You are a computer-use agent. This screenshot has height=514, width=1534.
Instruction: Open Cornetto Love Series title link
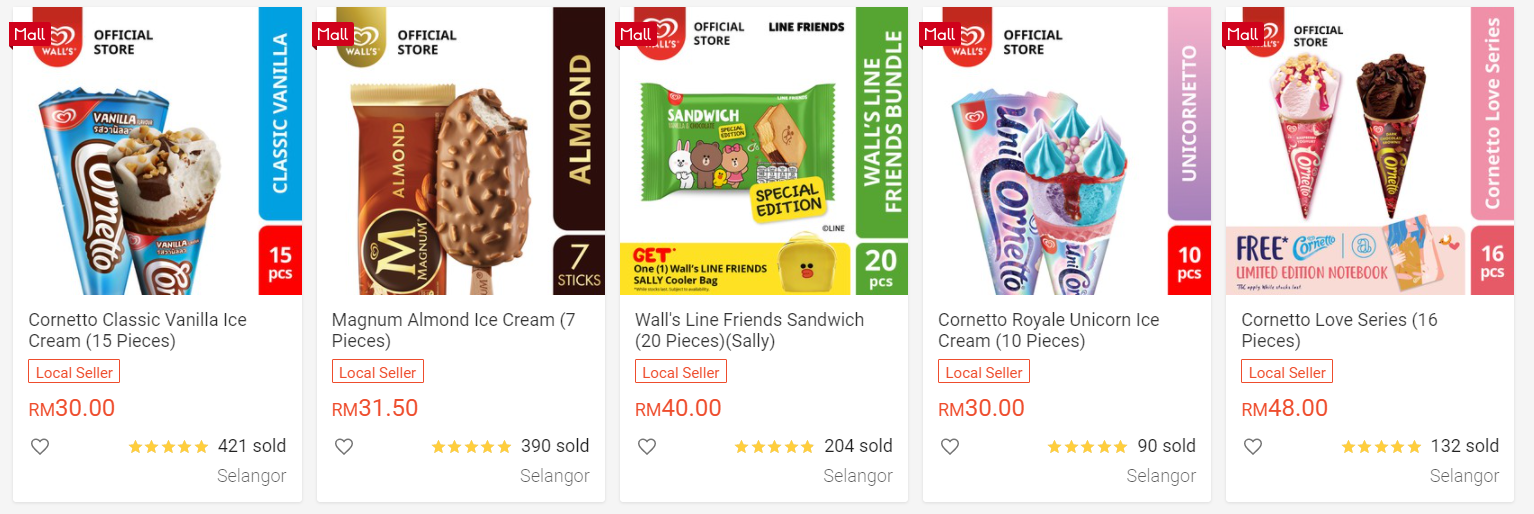(1339, 330)
